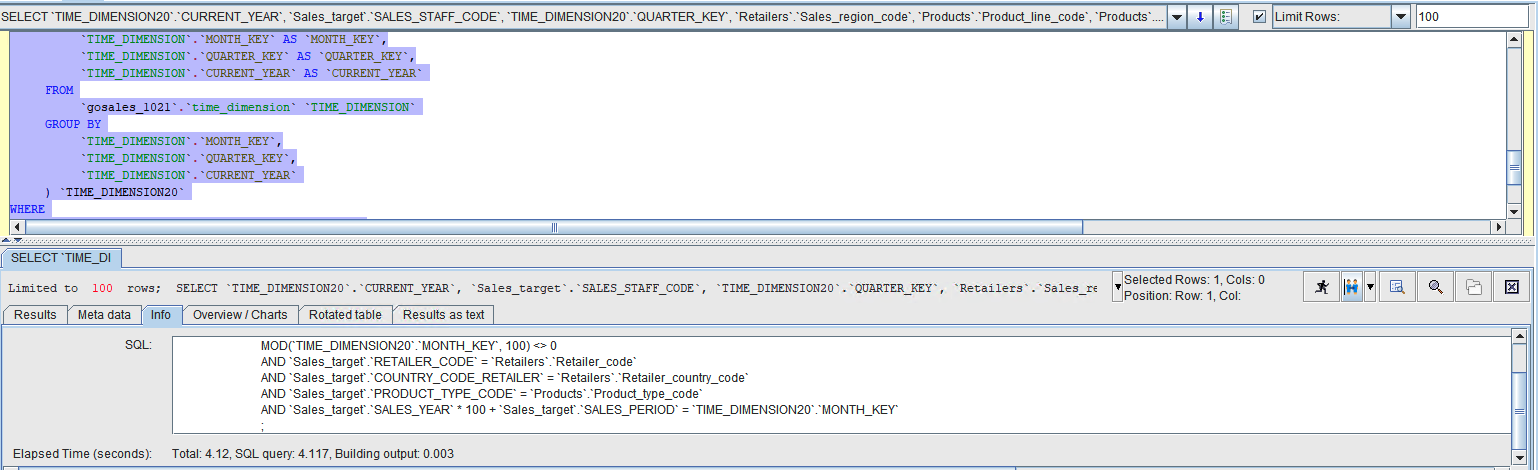Image resolution: width=1538 pixels, height=470 pixels.
Task: Open the SQL history dropdown arrow
Action: 1176,17
